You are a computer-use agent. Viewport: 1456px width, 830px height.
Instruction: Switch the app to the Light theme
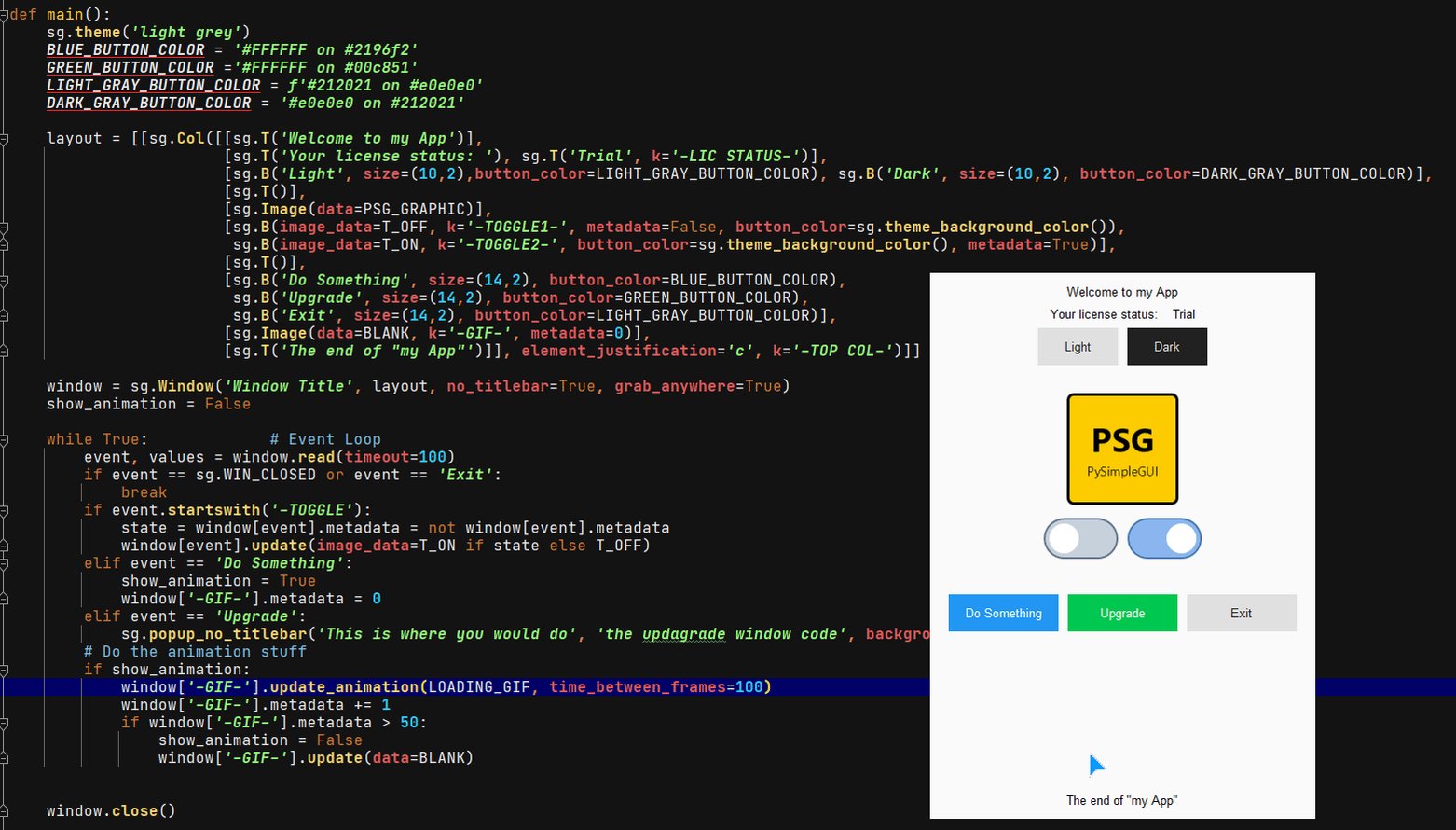point(1078,346)
